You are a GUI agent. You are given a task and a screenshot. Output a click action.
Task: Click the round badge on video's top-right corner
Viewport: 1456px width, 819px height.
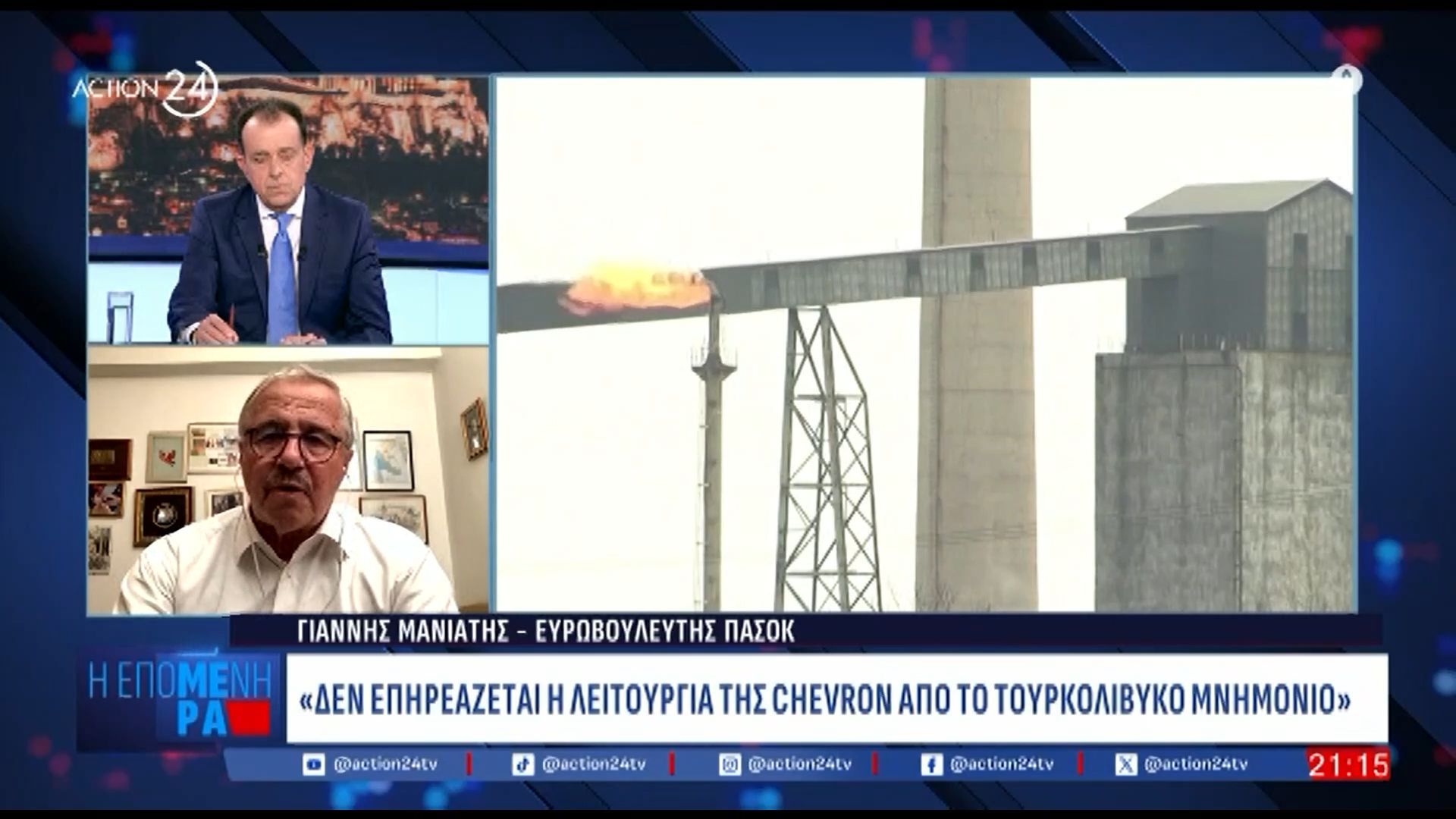coord(1347,78)
